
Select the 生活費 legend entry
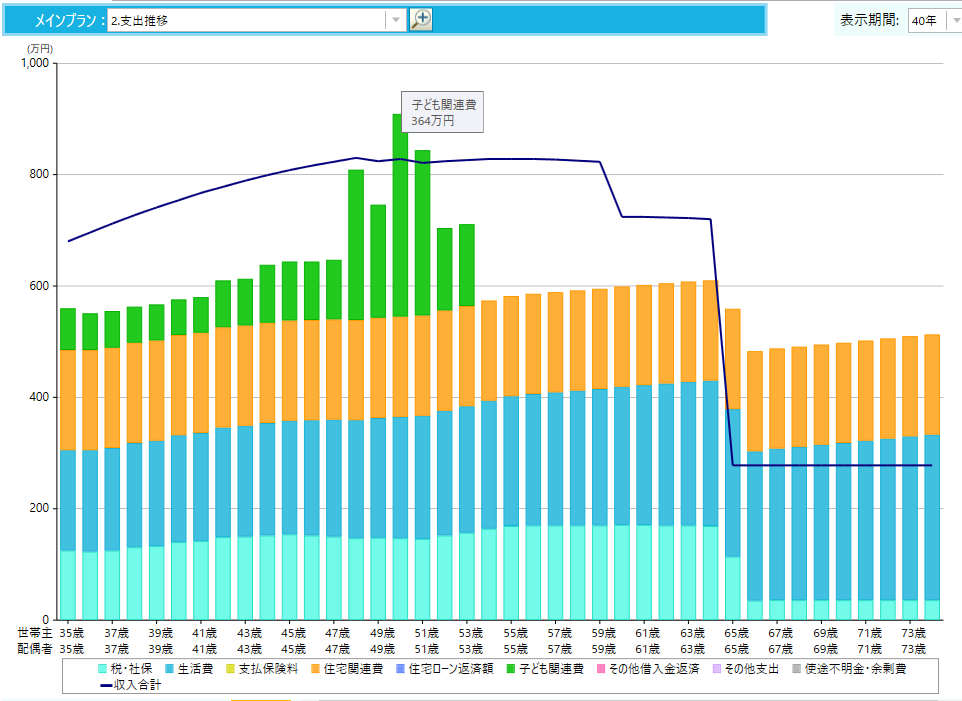pyautogui.click(x=195, y=668)
